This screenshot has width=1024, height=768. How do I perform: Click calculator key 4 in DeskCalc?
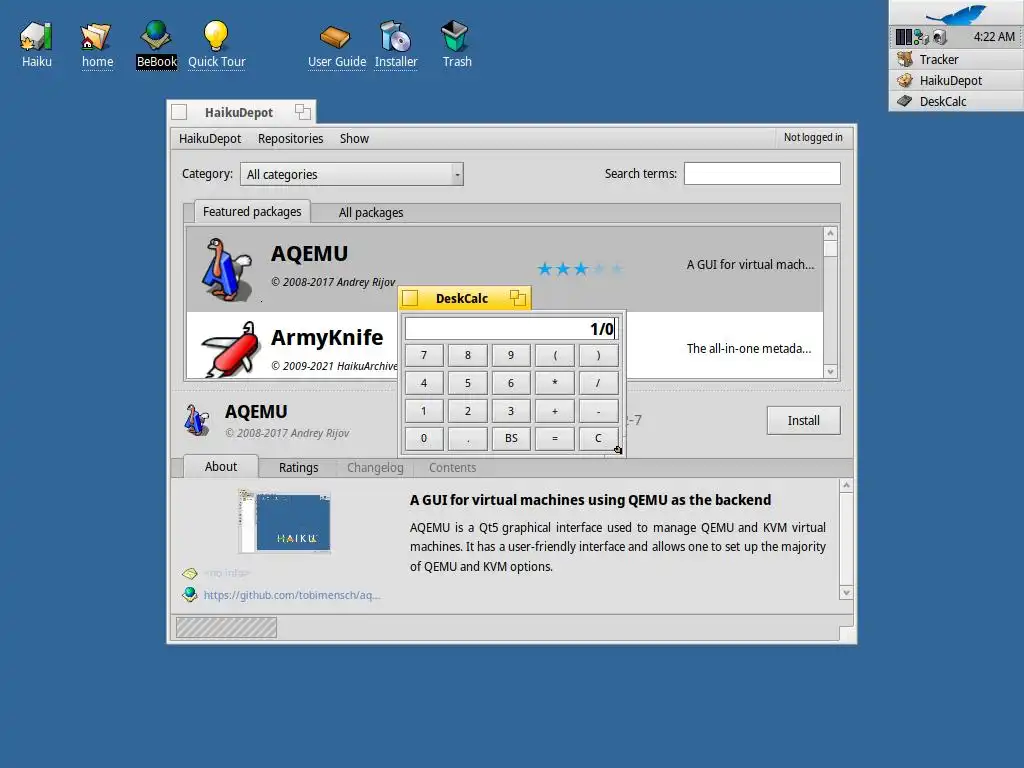[x=424, y=383]
